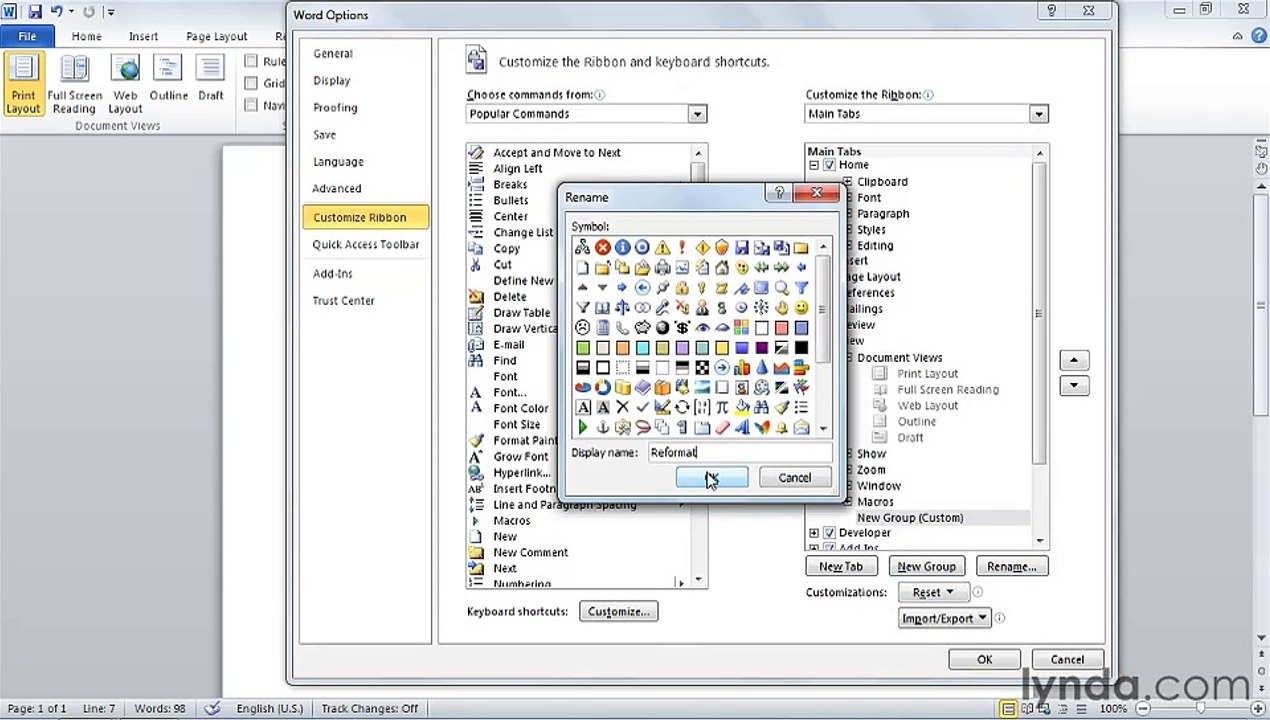Uncheck the Home tab checkbox
Image resolution: width=1270 pixels, height=720 pixels.
[829, 165]
